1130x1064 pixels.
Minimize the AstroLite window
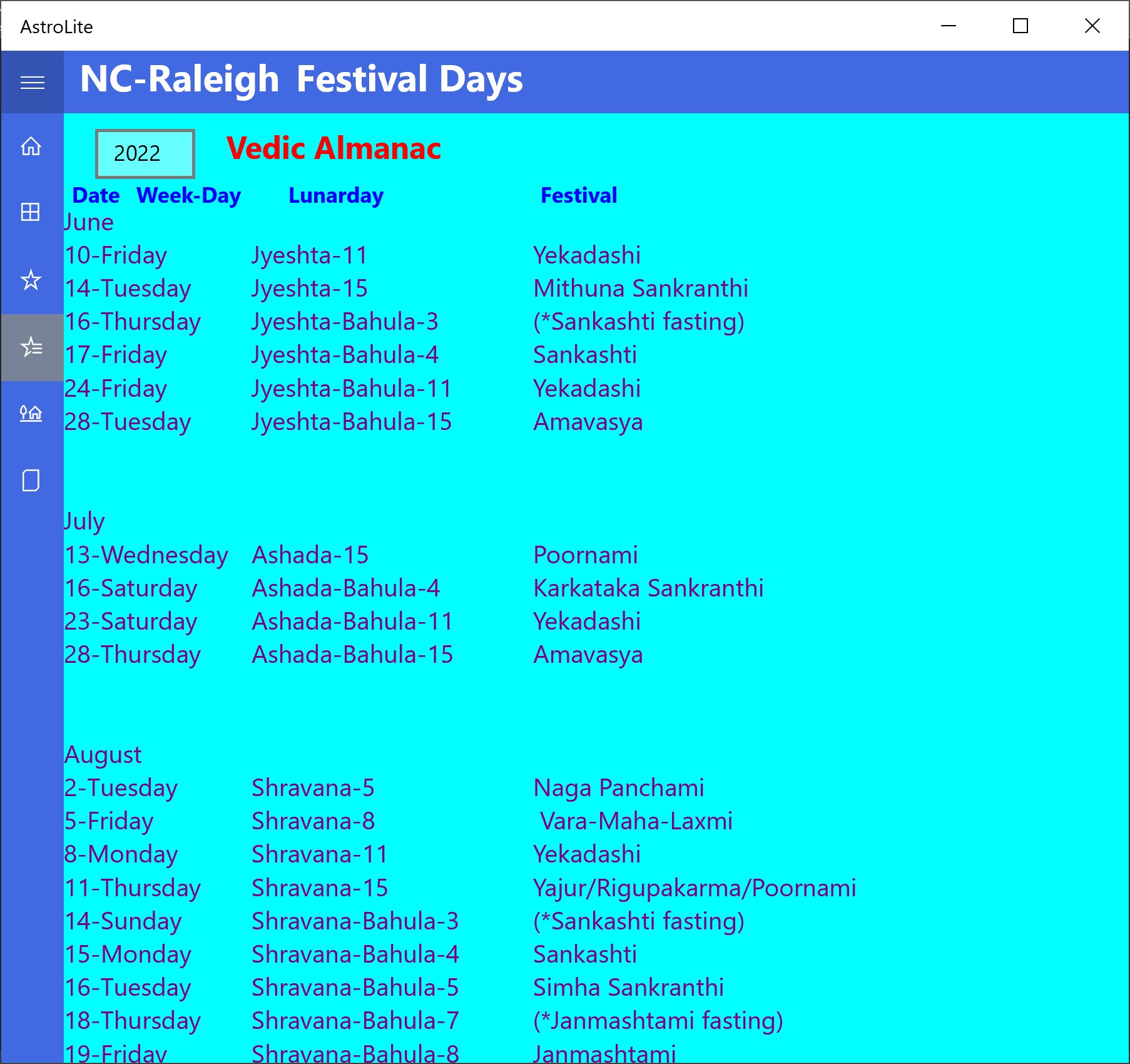point(949,26)
